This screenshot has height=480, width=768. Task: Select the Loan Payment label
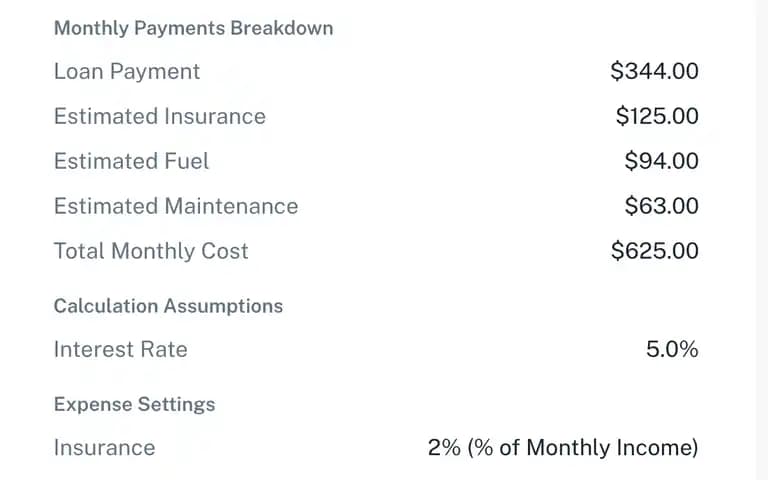127,72
